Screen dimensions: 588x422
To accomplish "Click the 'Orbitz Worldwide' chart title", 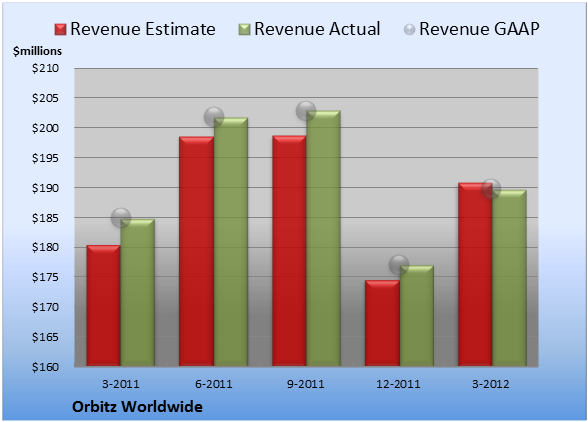I will pyautogui.click(x=137, y=407).
